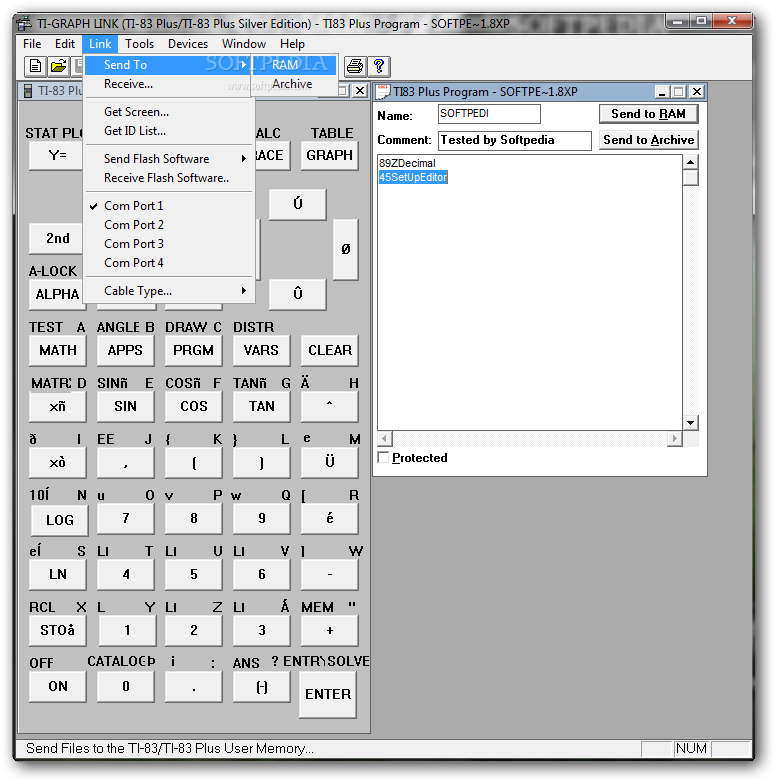Click the Open folder toolbar icon
Viewport: 776px width, 782px height.
(x=58, y=66)
